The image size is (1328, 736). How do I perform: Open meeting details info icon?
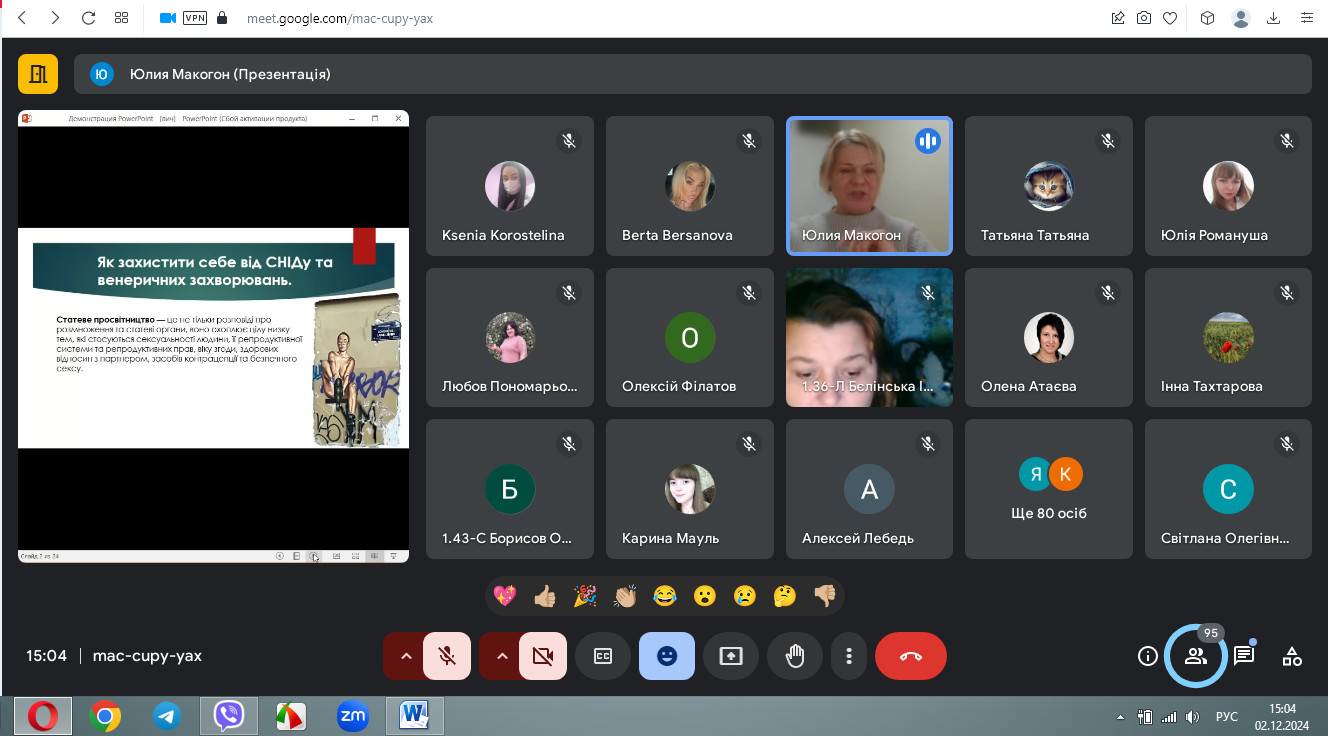[1148, 656]
